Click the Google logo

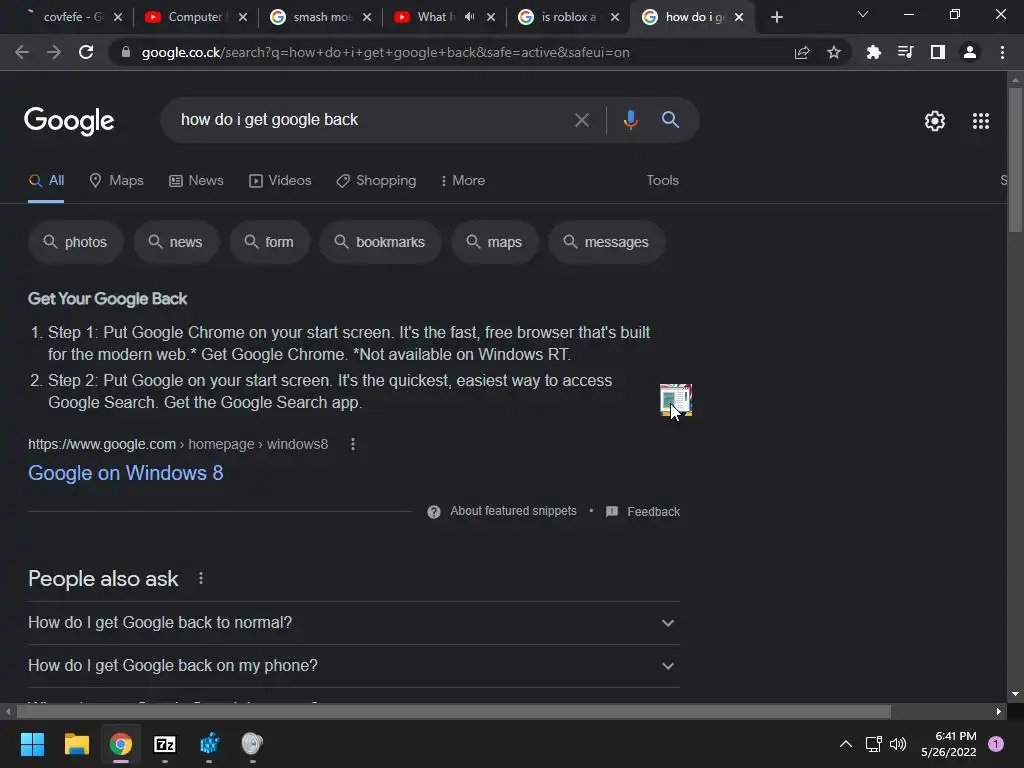[x=69, y=121]
